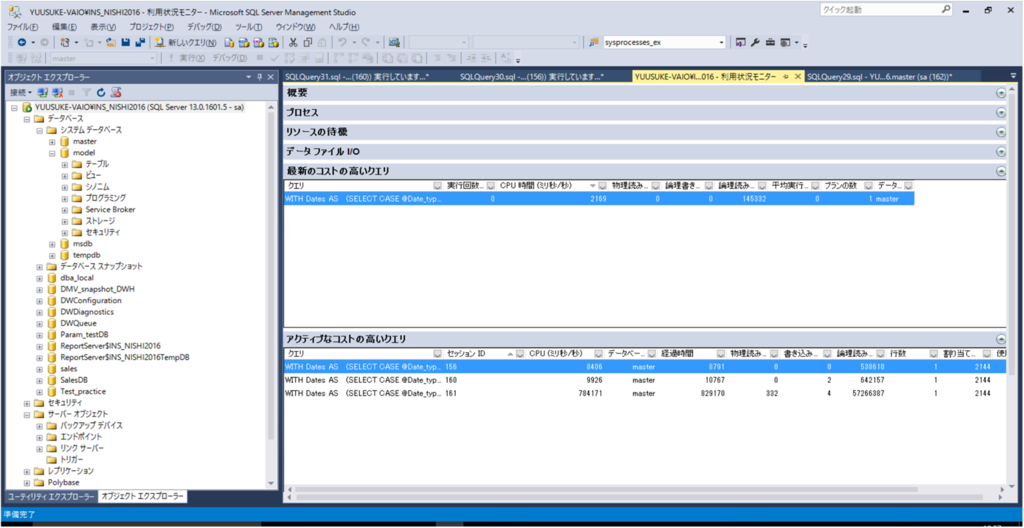Click the 新しいクエリ(N) button
The image size is (1024, 528).
(186, 42)
